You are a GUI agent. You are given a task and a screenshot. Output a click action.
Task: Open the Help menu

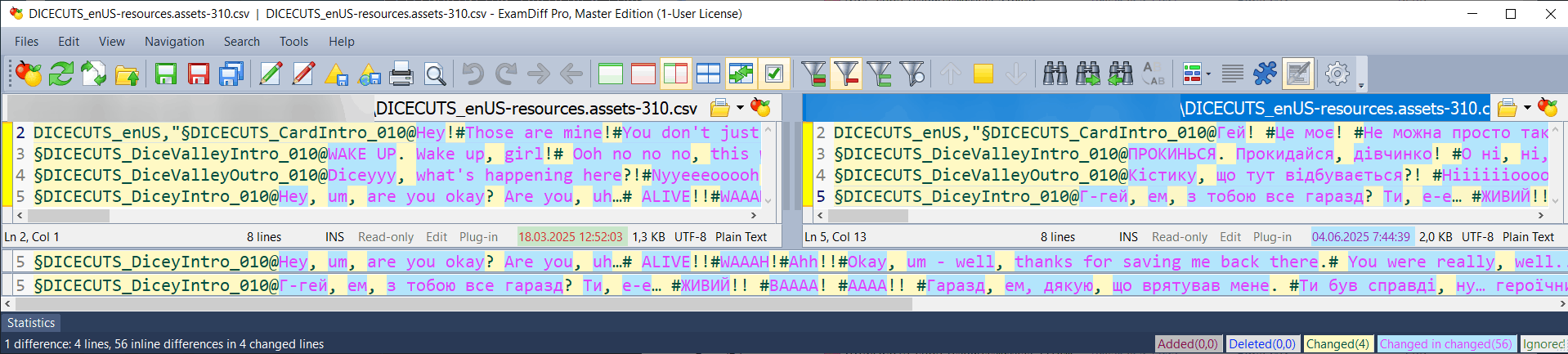point(342,42)
